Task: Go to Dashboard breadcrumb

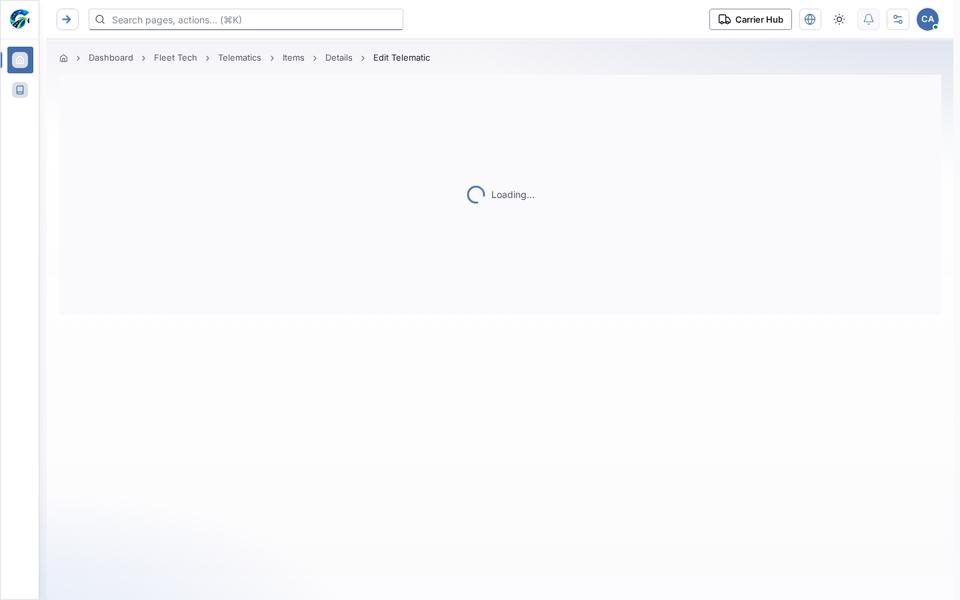Action: click(111, 58)
